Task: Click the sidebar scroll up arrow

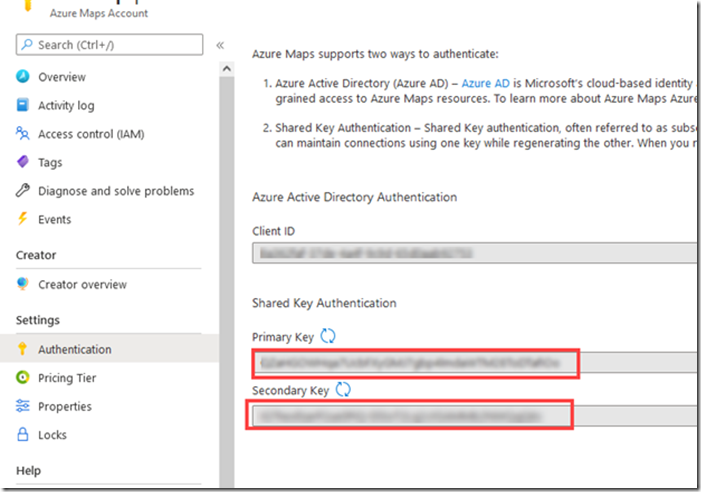Action: [x=227, y=69]
